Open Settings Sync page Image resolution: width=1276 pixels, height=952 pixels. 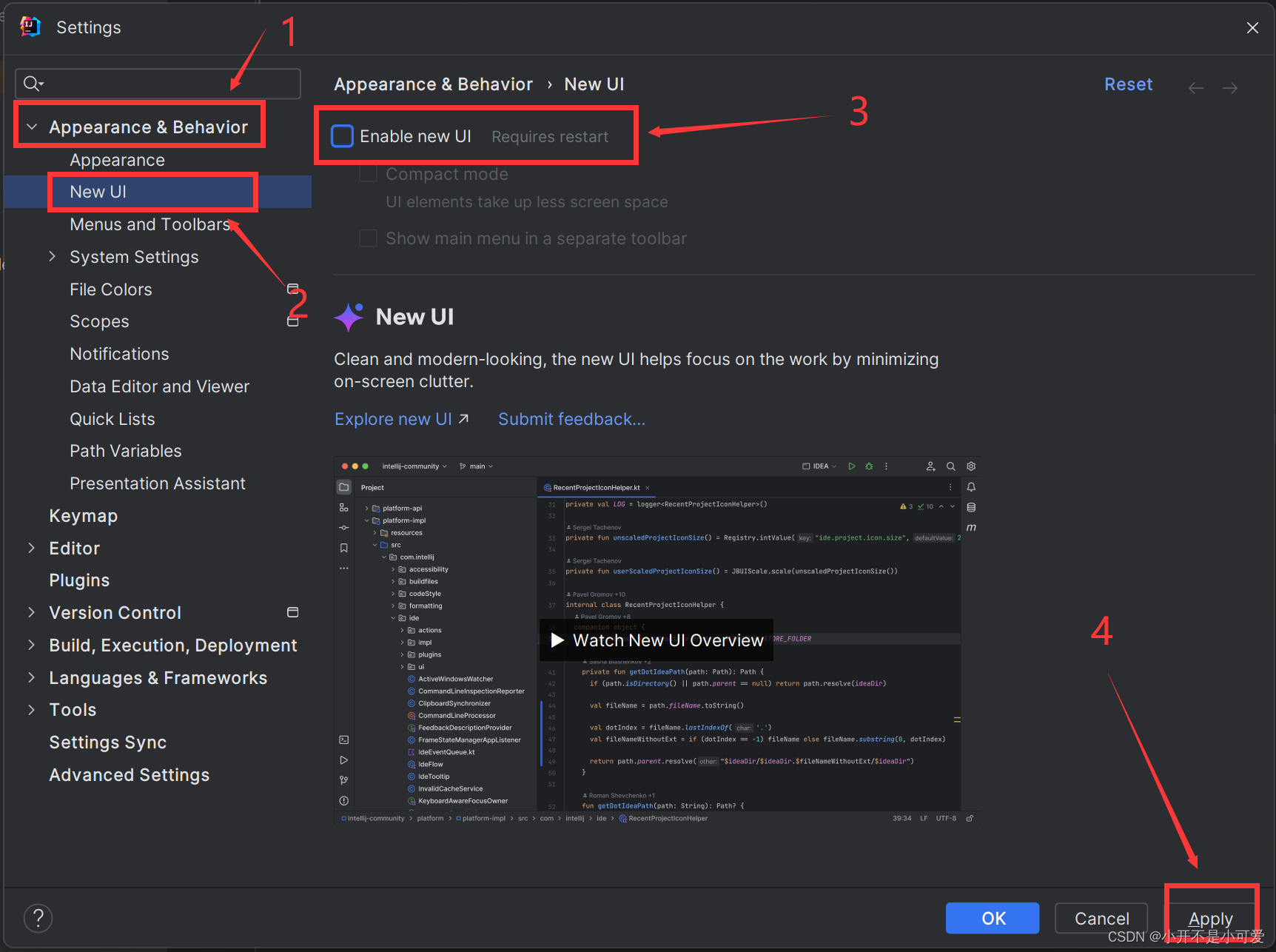107,743
